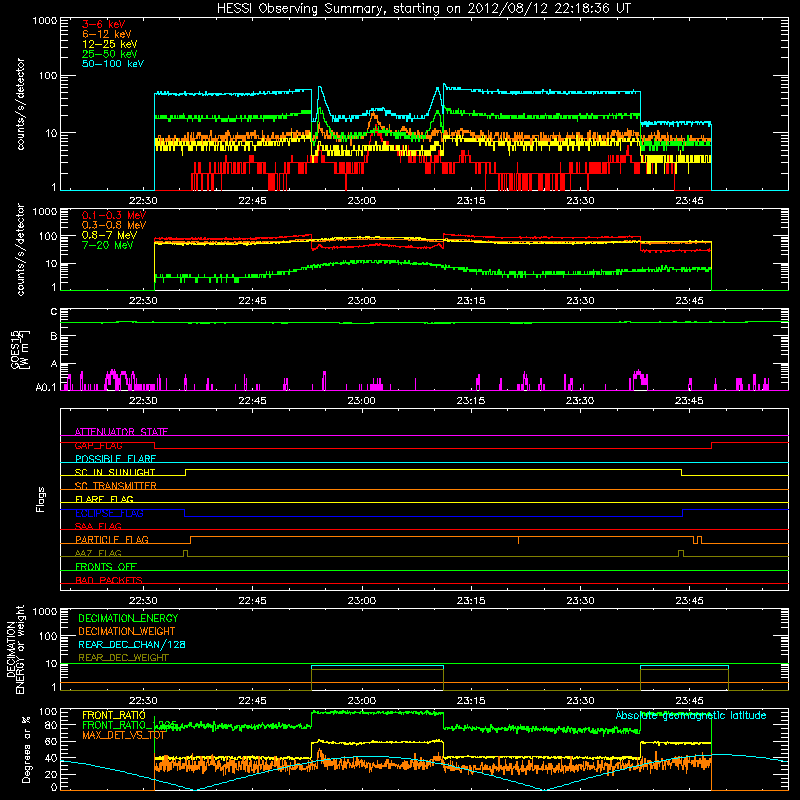
Task: Click the 0.3-0.8 MeV legend label
Action: (113, 225)
